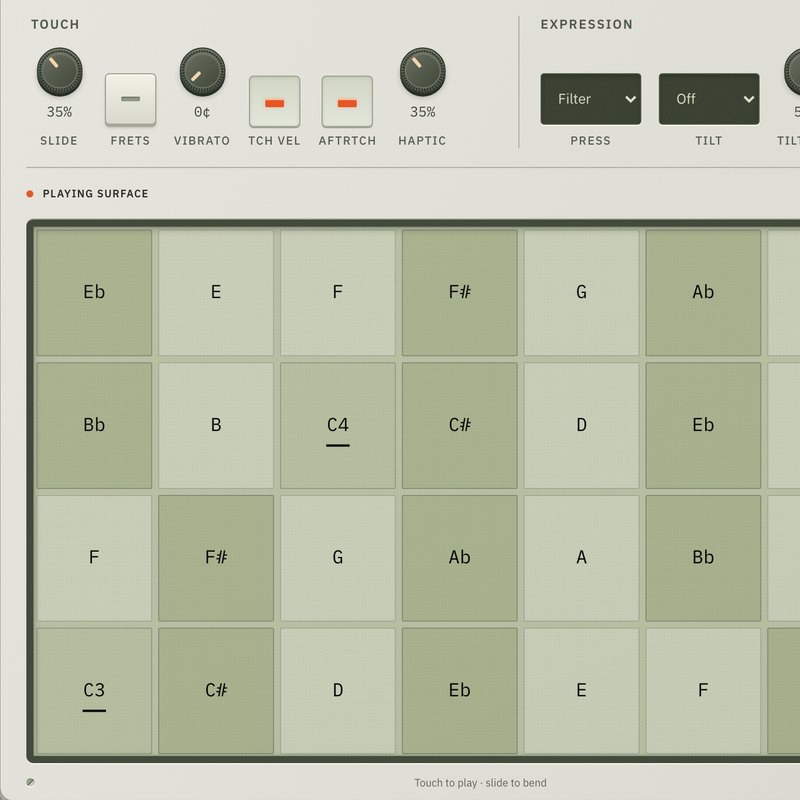Tap the Ab pad in the row containing A
This screenshot has height=800, width=800.
pos(460,558)
